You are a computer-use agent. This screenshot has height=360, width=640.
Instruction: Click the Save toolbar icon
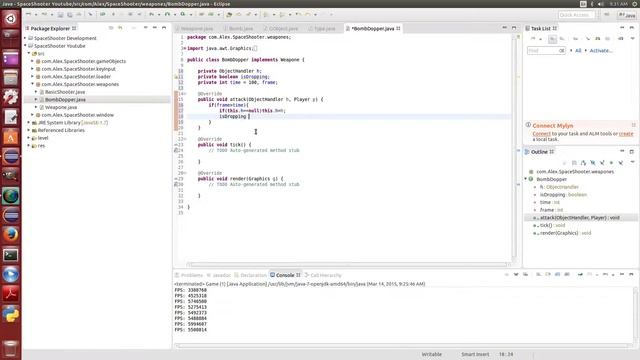60,15
